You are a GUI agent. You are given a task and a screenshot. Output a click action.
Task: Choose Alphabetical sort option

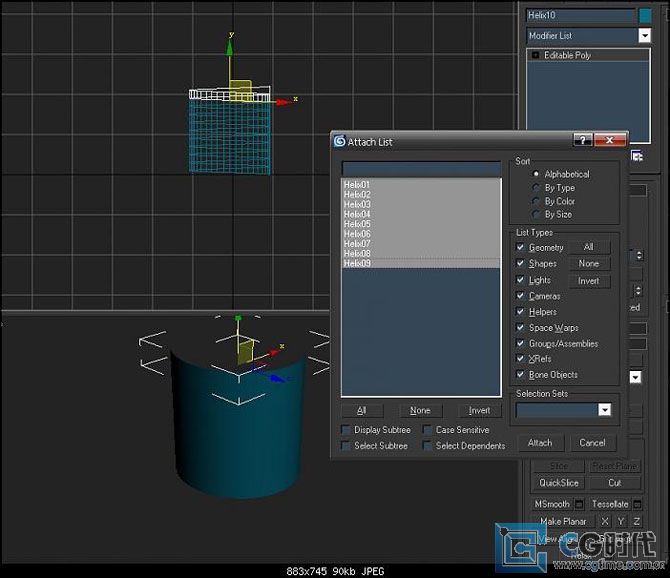point(536,174)
